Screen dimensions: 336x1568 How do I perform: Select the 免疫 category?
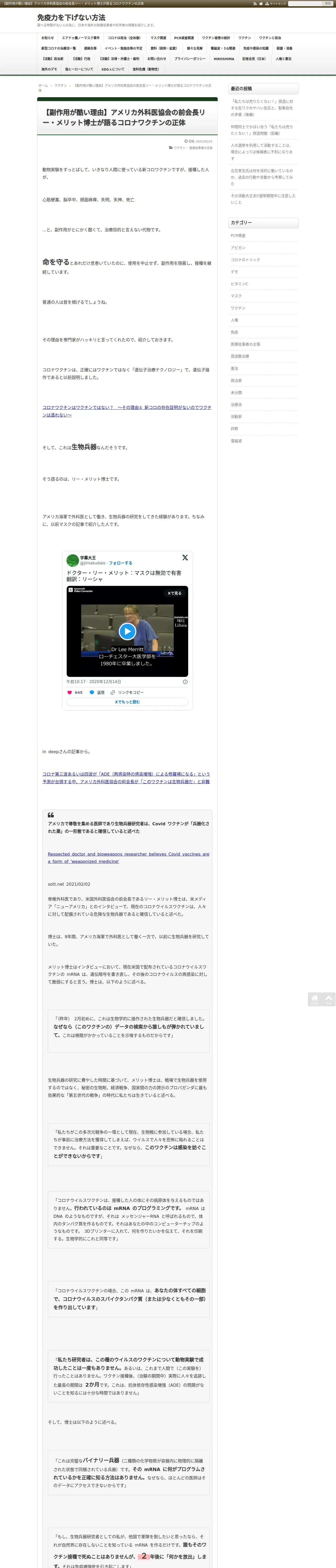point(234,332)
